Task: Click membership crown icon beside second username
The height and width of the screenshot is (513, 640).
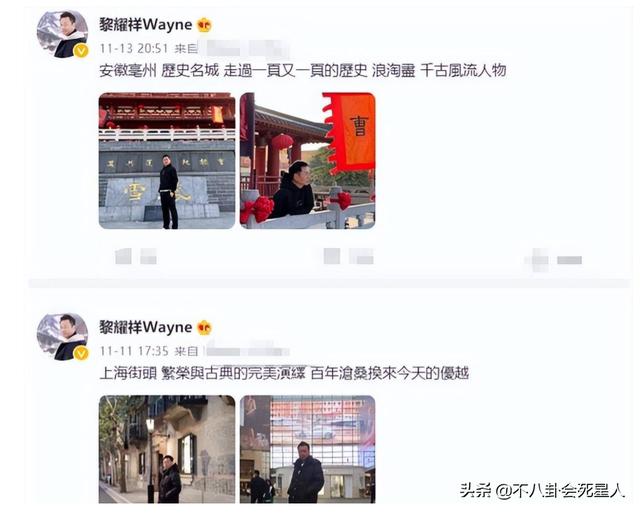Action: [x=204, y=328]
